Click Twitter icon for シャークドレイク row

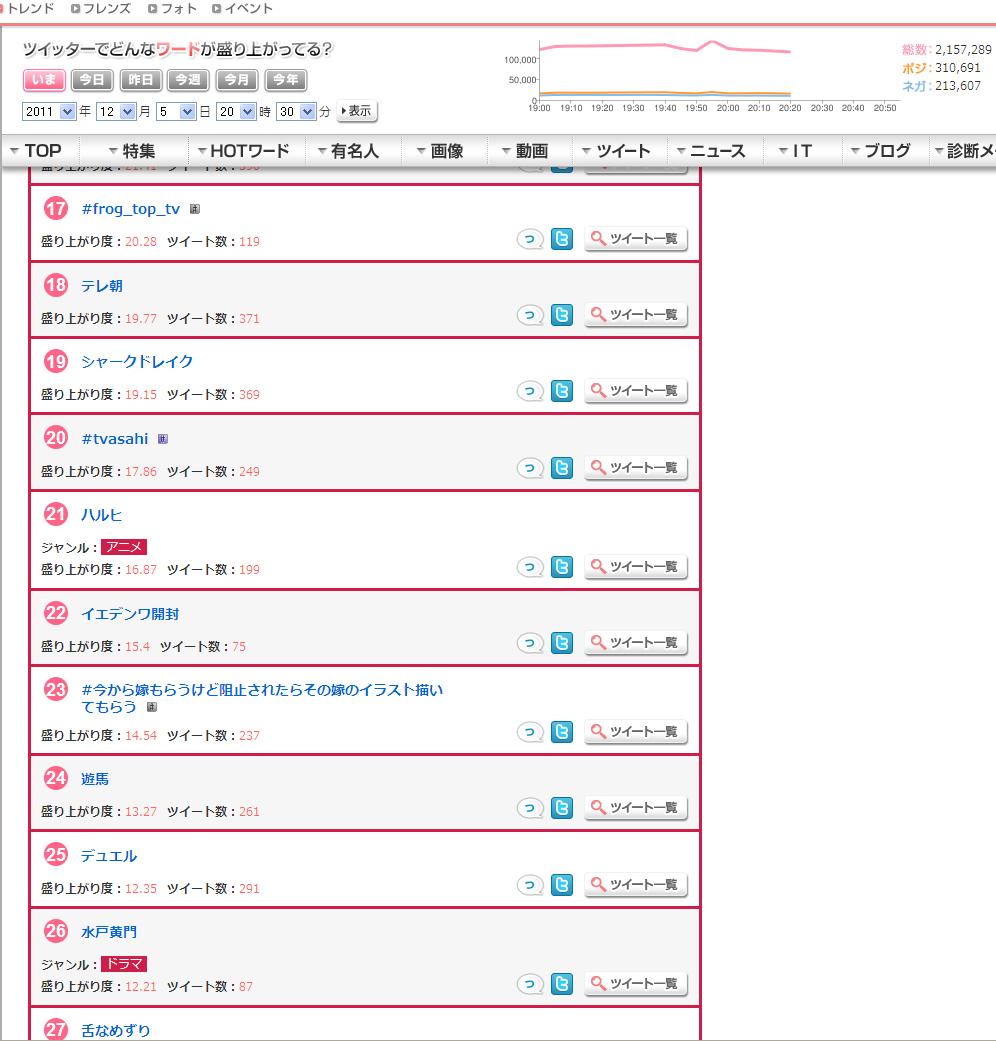(x=562, y=391)
